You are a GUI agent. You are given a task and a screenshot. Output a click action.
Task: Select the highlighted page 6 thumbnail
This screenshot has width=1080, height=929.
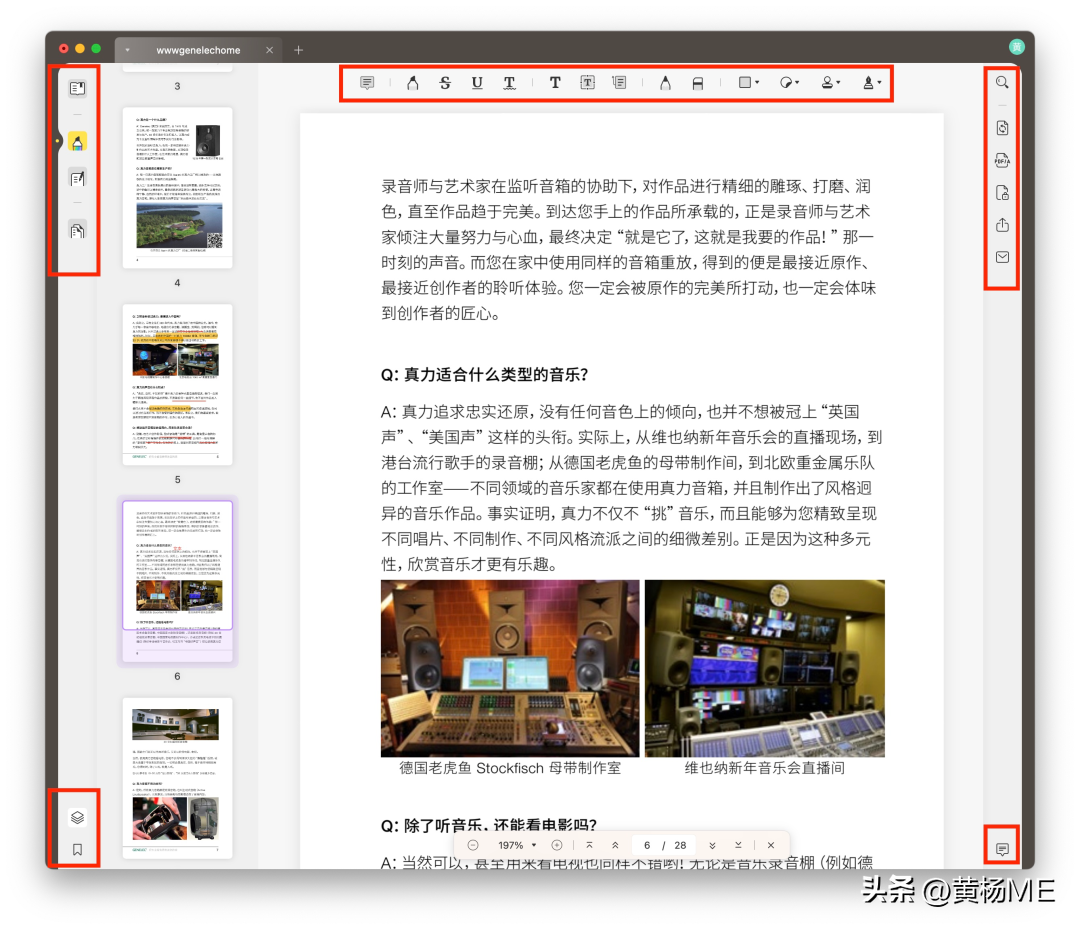pos(178,581)
